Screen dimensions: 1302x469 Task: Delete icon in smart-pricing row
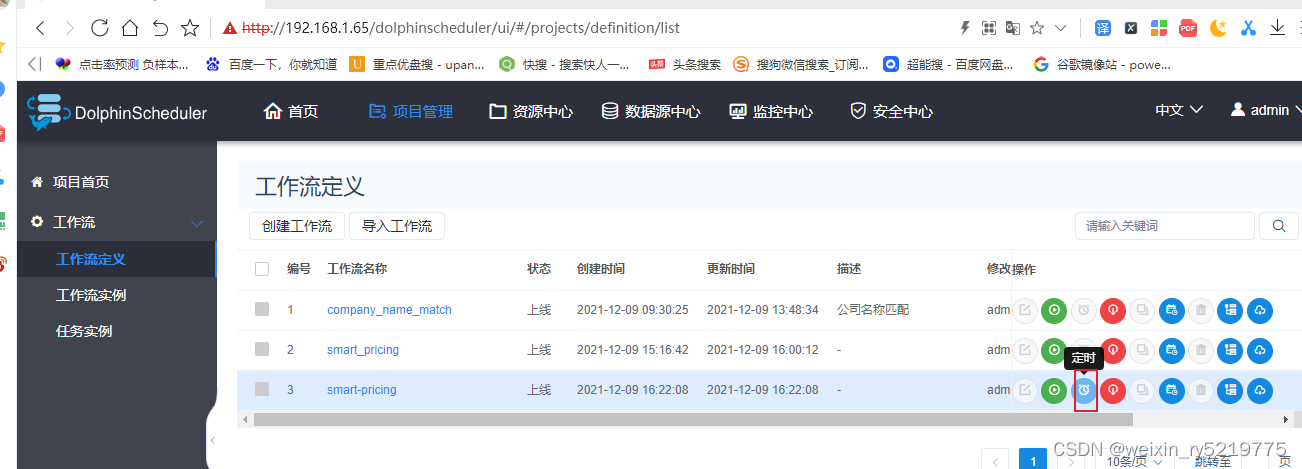[1201, 390]
